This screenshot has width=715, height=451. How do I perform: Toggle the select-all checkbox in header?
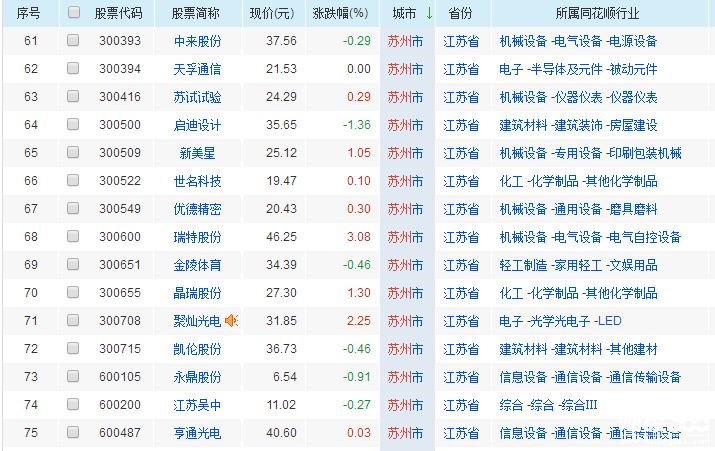73,12
